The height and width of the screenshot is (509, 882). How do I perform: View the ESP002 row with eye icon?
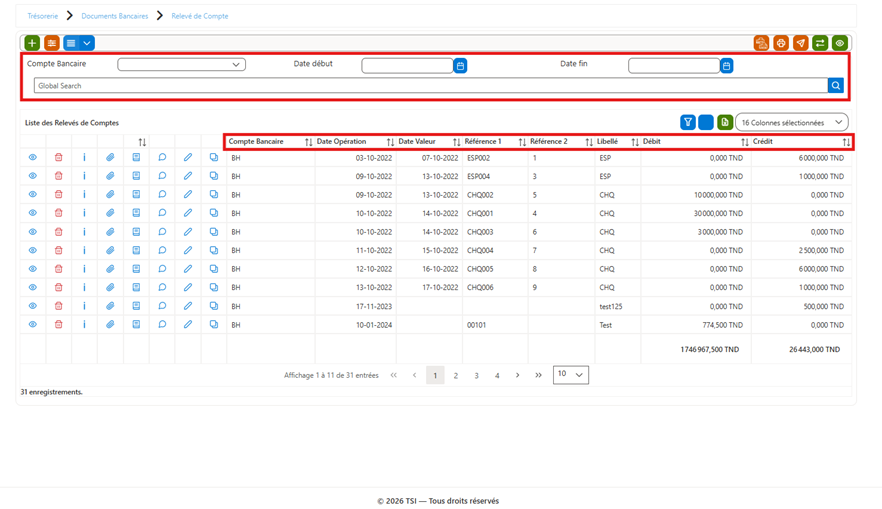tap(33, 157)
